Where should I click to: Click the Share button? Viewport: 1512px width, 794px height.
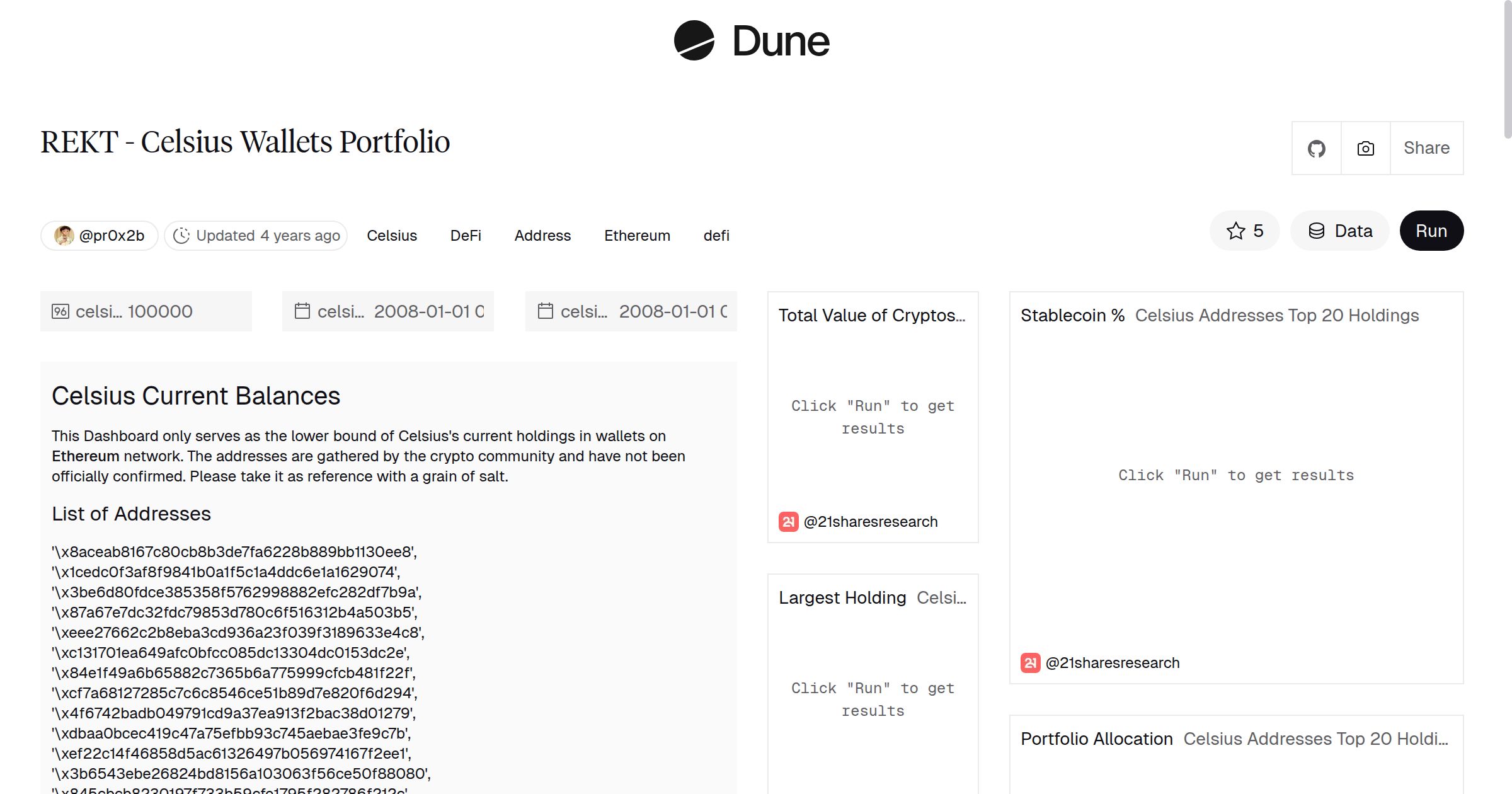point(1426,148)
